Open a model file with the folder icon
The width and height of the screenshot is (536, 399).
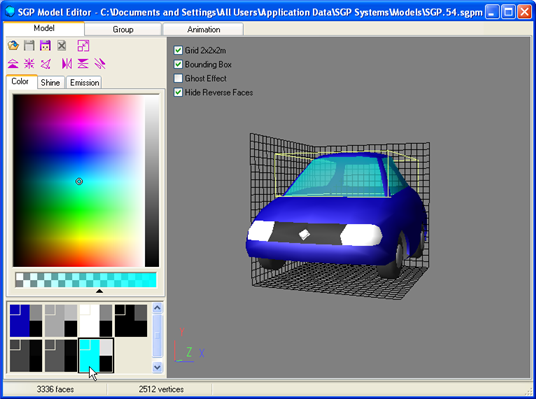tap(13, 45)
